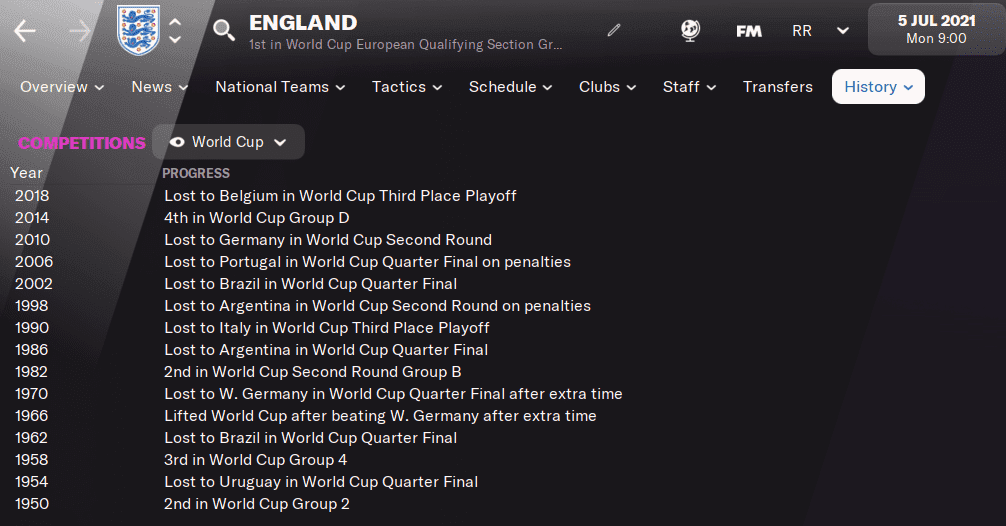Click the forward navigation arrow
This screenshot has height=526, width=1006.
click(81, 31)
